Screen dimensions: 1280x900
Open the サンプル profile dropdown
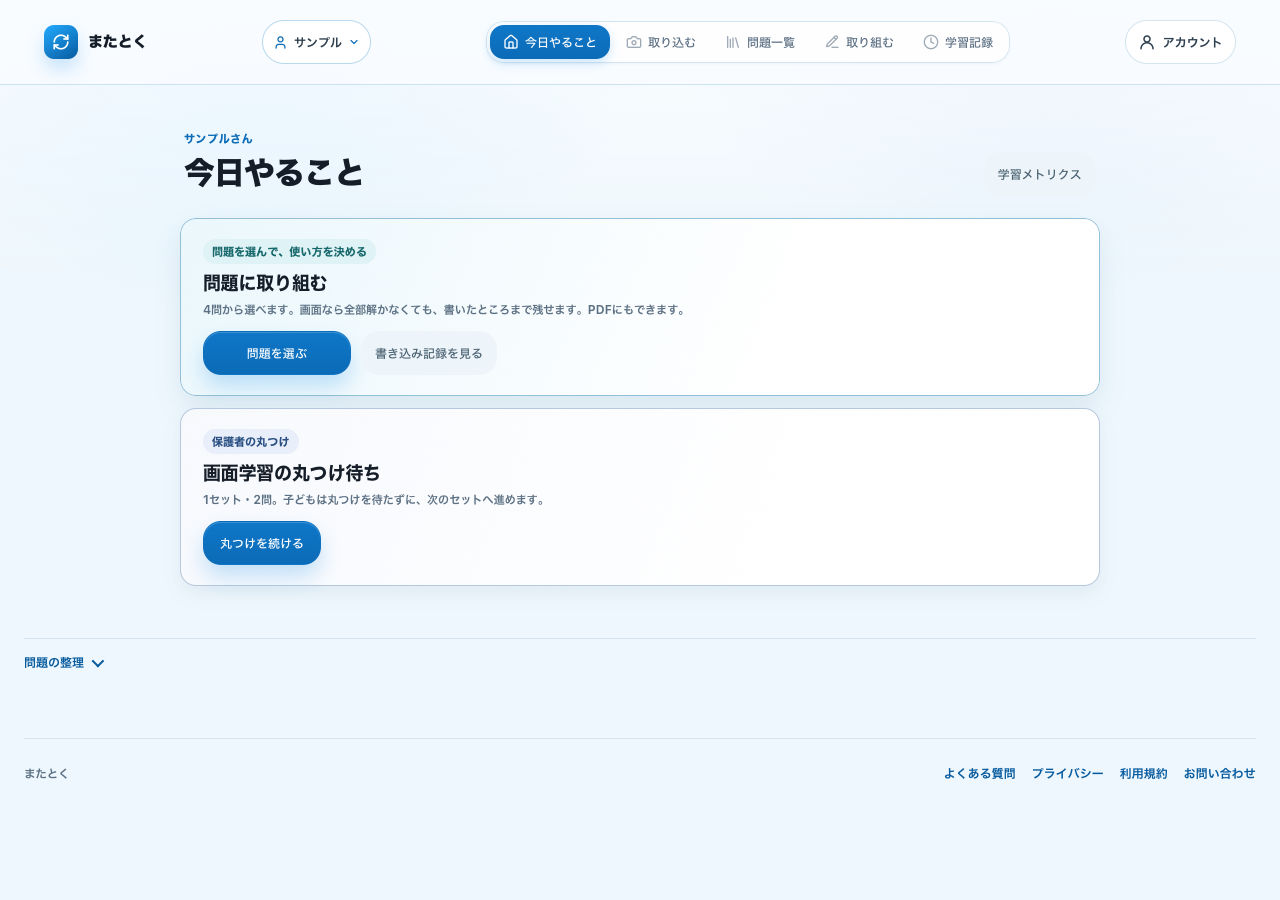pyautogui.click(x=316, y=42)
